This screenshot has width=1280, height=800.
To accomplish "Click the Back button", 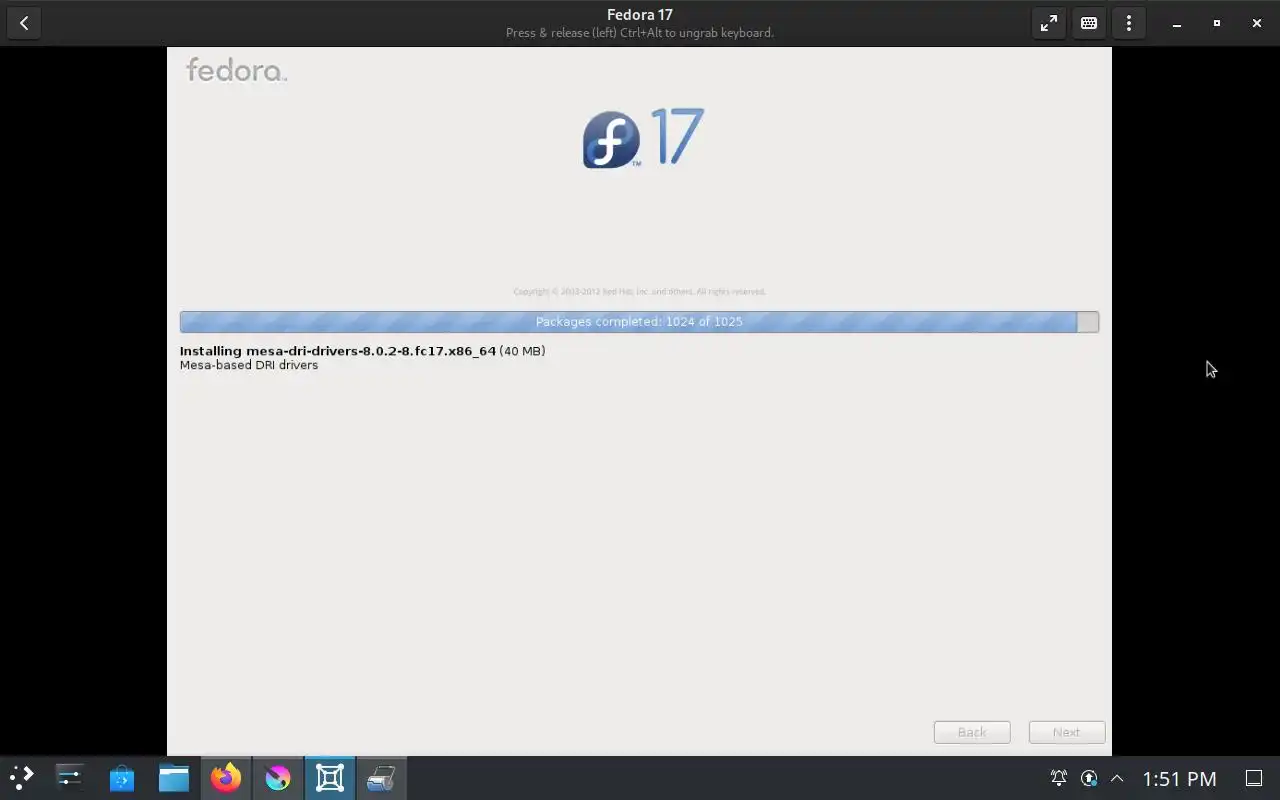I will [x=972, y=732].
